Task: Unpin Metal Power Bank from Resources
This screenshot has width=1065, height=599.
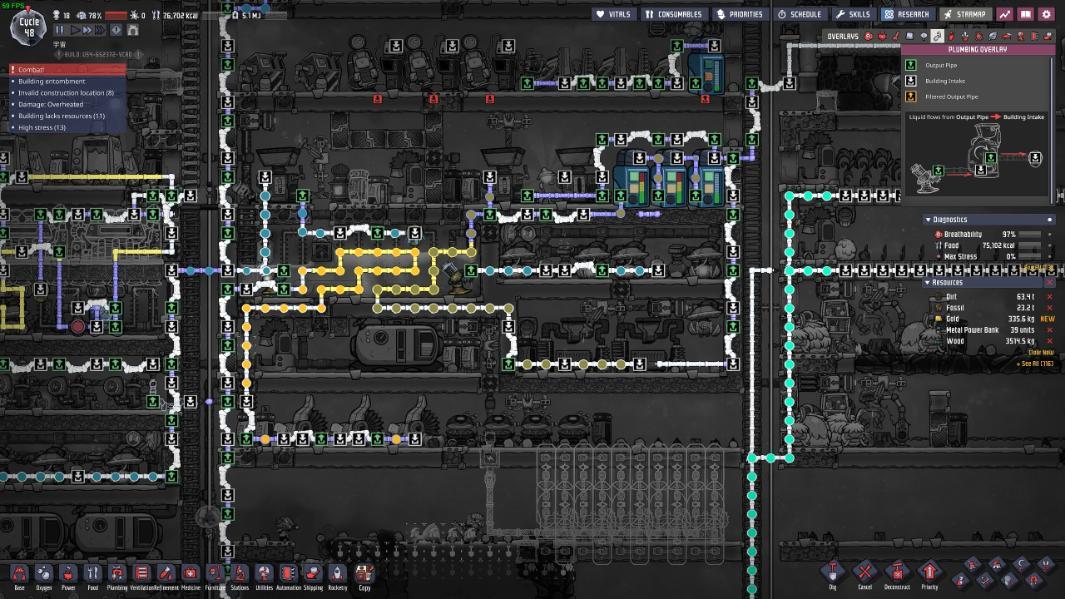Action: coord(1049,330)
